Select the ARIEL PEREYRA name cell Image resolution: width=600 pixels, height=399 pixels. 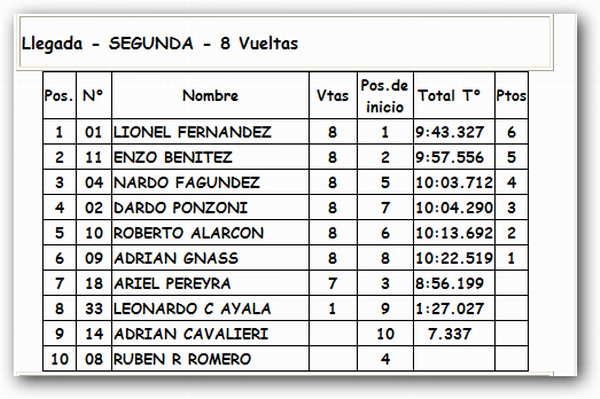[210, 283]
